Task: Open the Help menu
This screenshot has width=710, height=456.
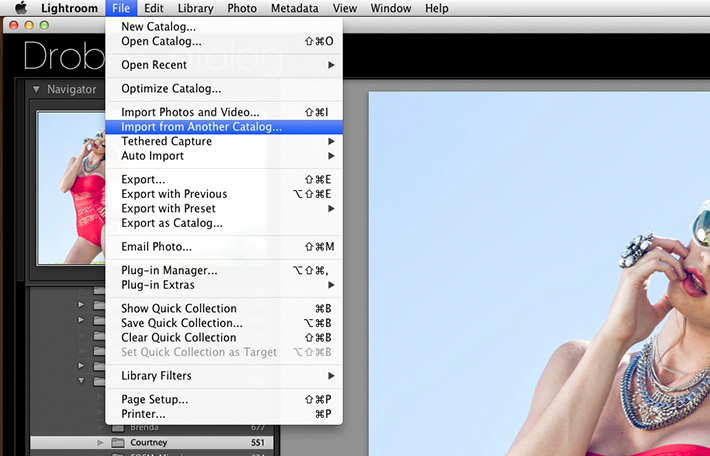Action: [437, 8]
